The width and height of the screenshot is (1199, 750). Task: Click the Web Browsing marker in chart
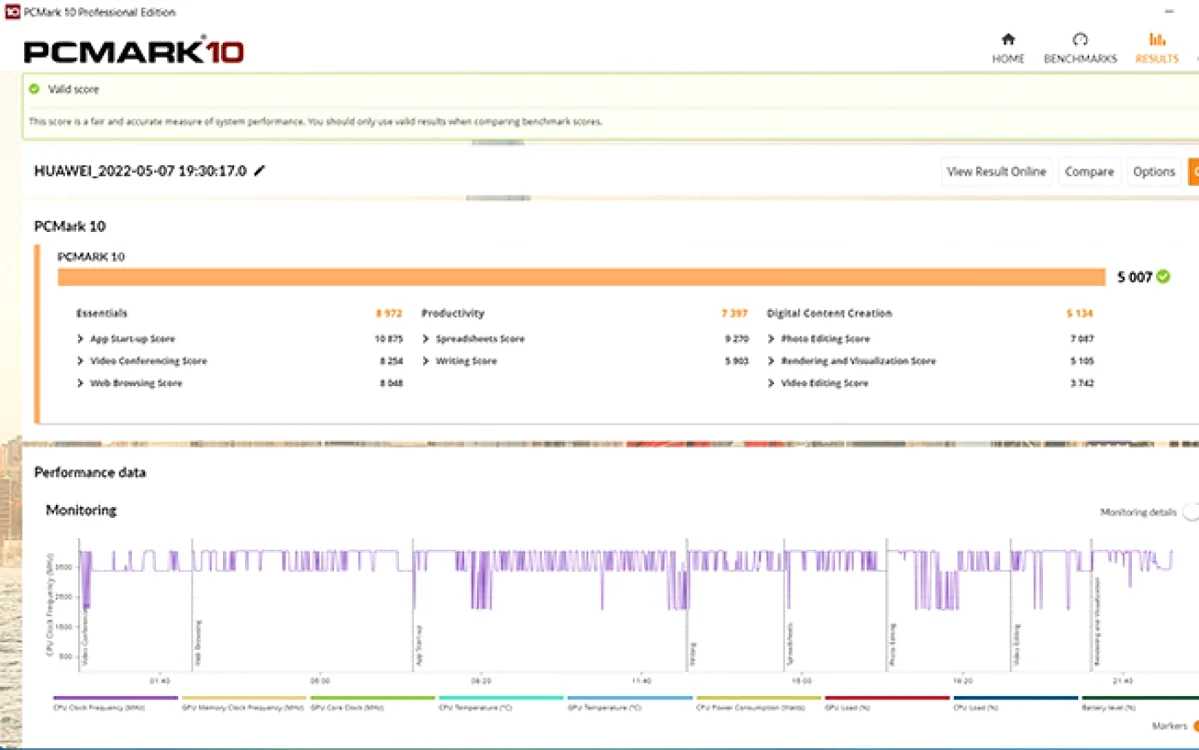click(199, 642)
